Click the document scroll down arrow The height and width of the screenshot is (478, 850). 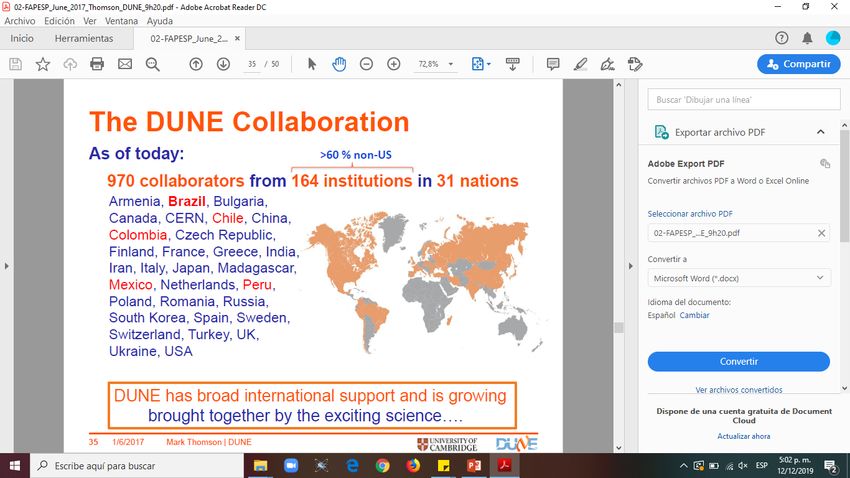tap(619, 448)
